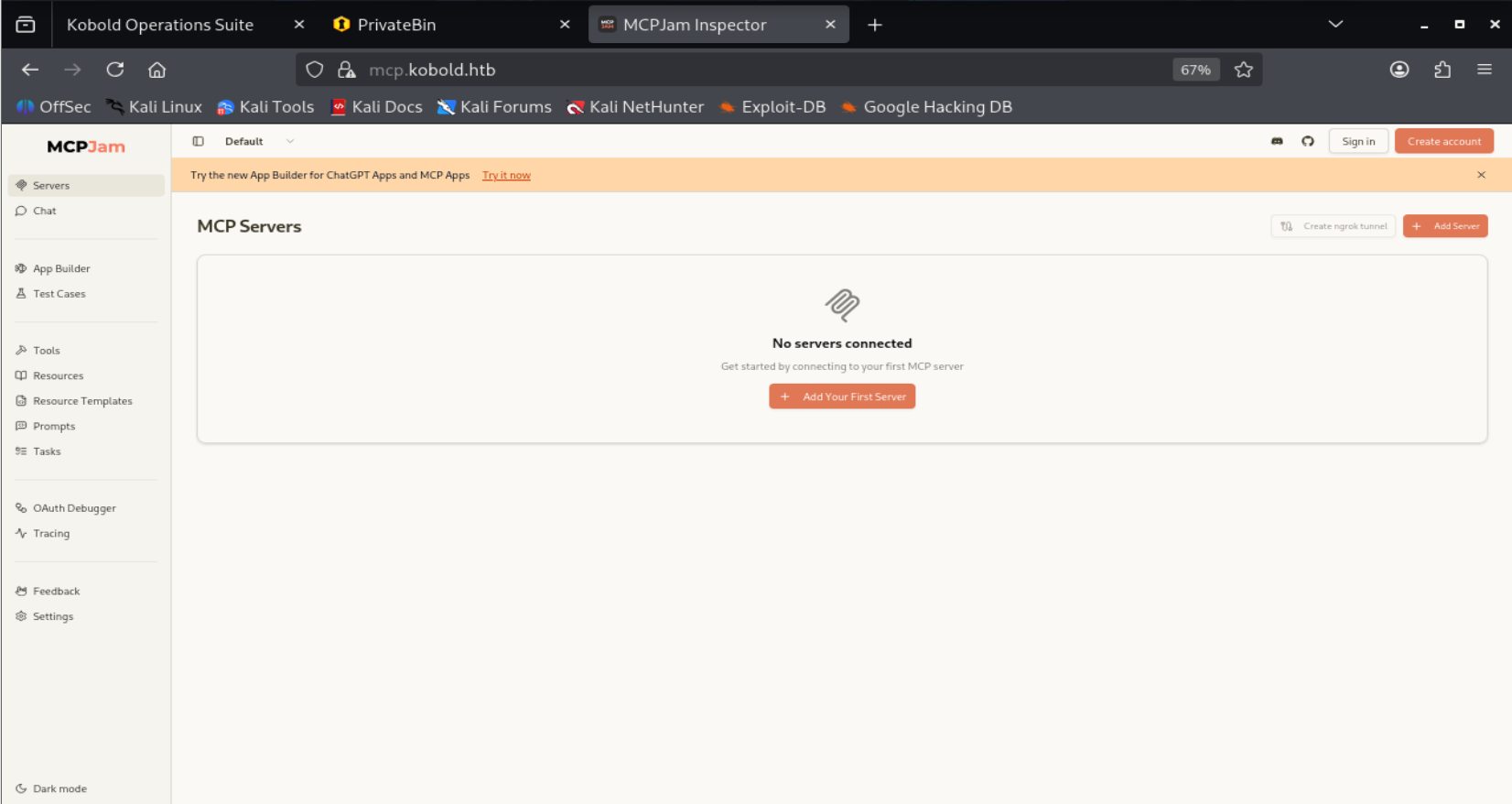Dismiss the App Builder banner

1481,175
